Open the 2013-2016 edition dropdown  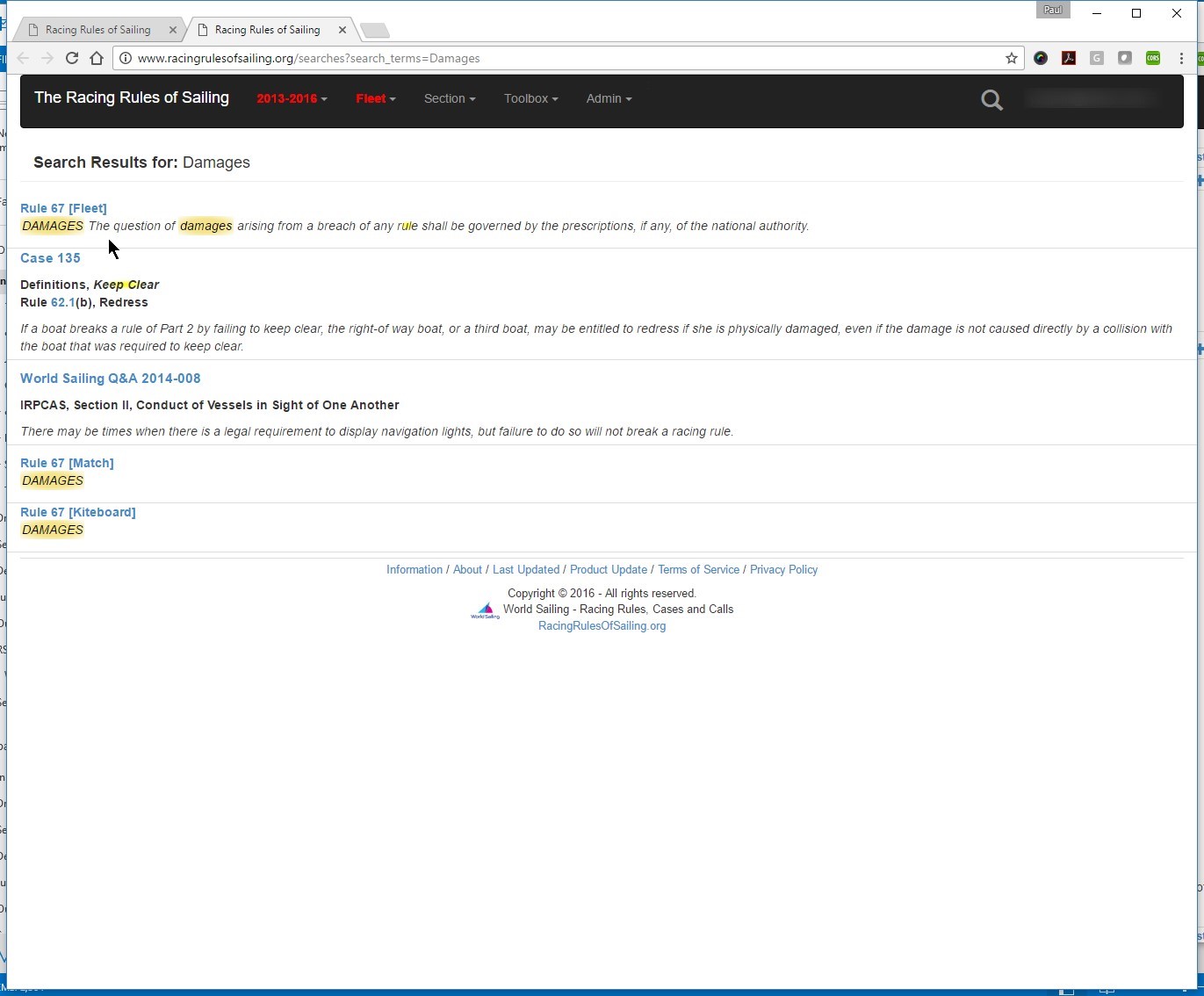(292, 98)
